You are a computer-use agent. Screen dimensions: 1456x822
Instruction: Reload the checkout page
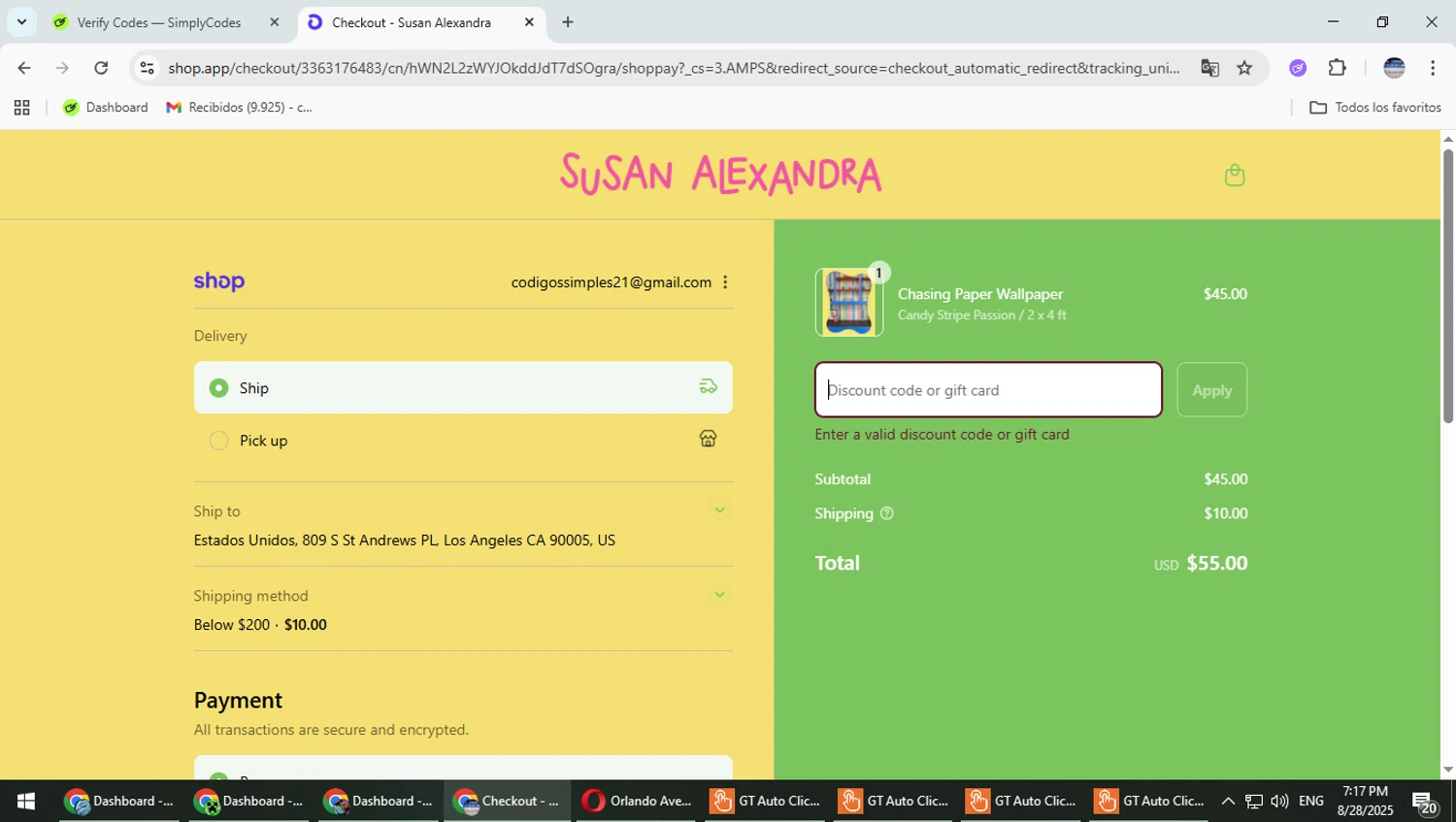pyautogui.click(x=101, y=68)
